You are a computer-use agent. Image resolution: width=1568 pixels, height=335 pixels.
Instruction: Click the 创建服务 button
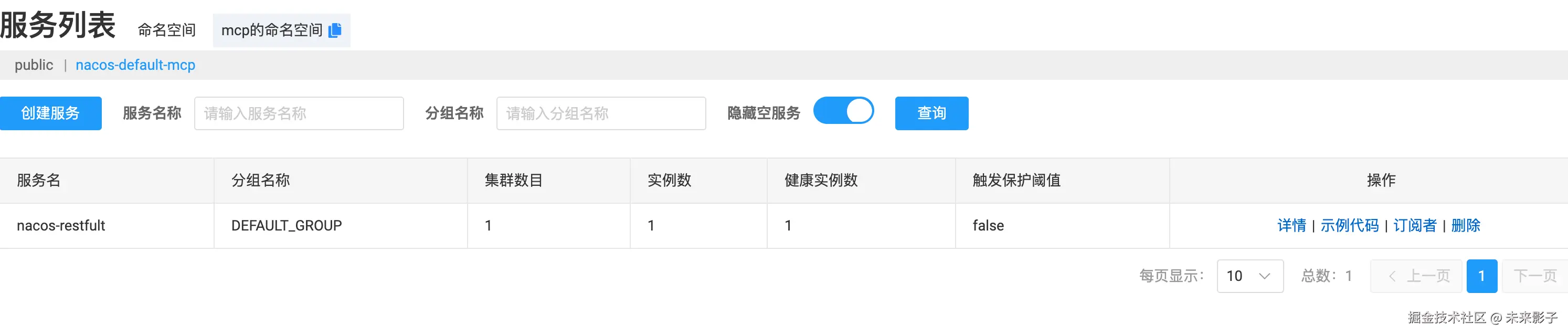pos(50,113)
